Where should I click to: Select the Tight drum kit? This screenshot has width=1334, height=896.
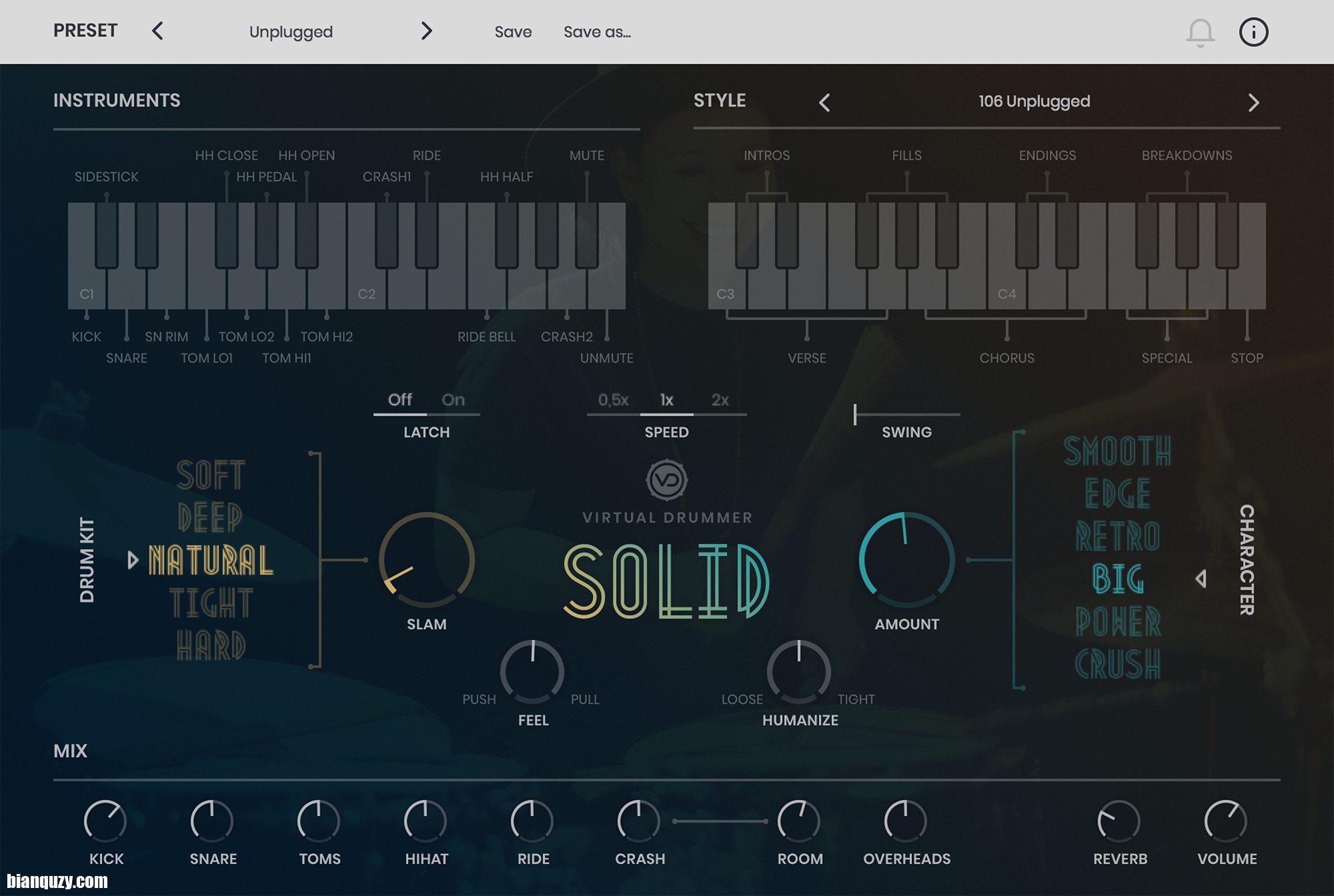tap(211, 603)
